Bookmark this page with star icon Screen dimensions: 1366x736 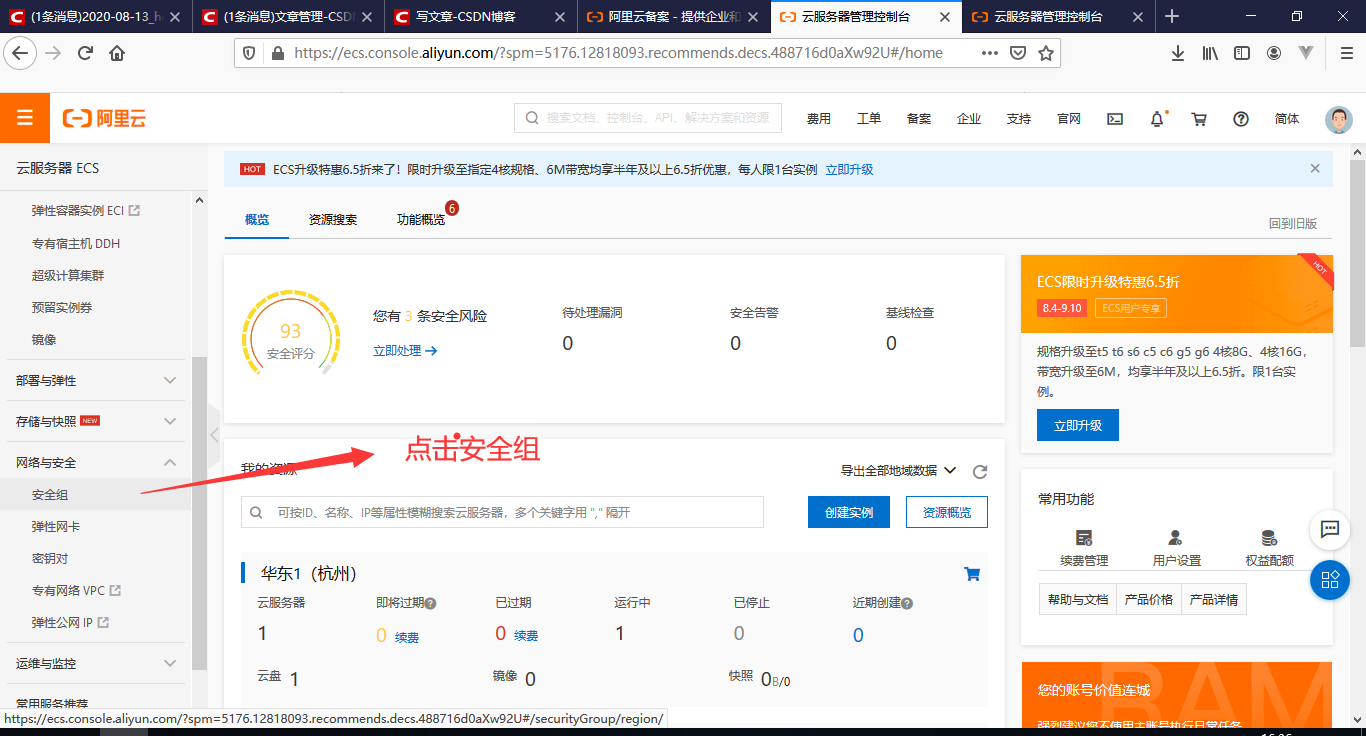pyautogui.click(x=1046, y=53)
